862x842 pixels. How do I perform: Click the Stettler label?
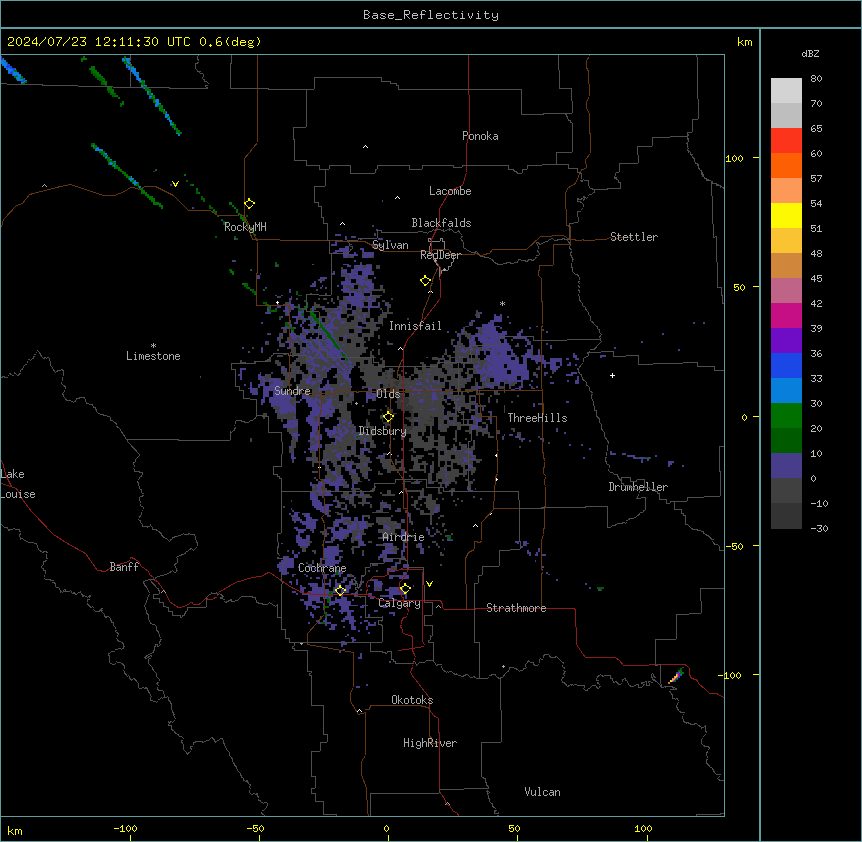(633, 237)
